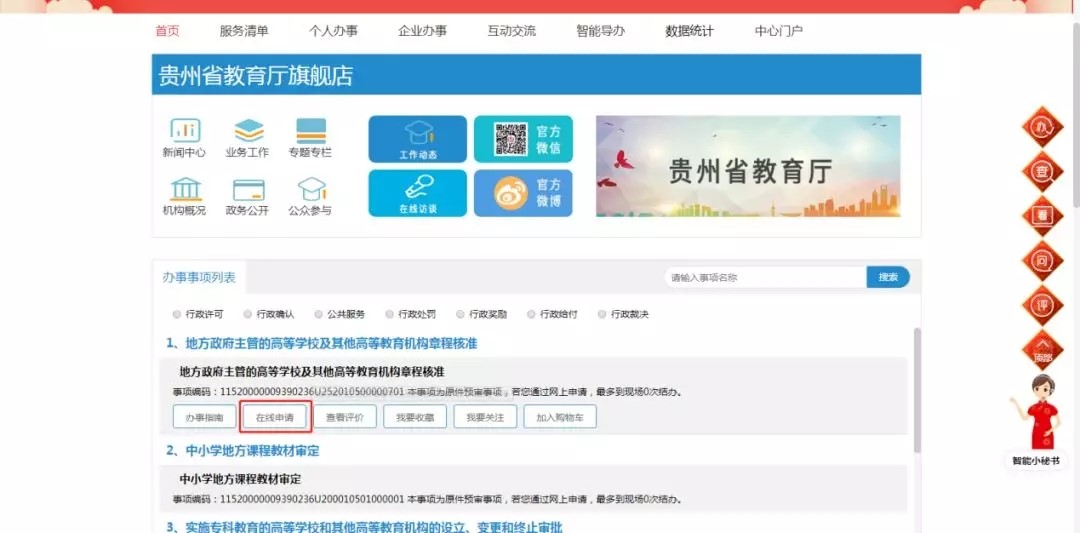Click the 我要收藏 button

tap(415, 417)
